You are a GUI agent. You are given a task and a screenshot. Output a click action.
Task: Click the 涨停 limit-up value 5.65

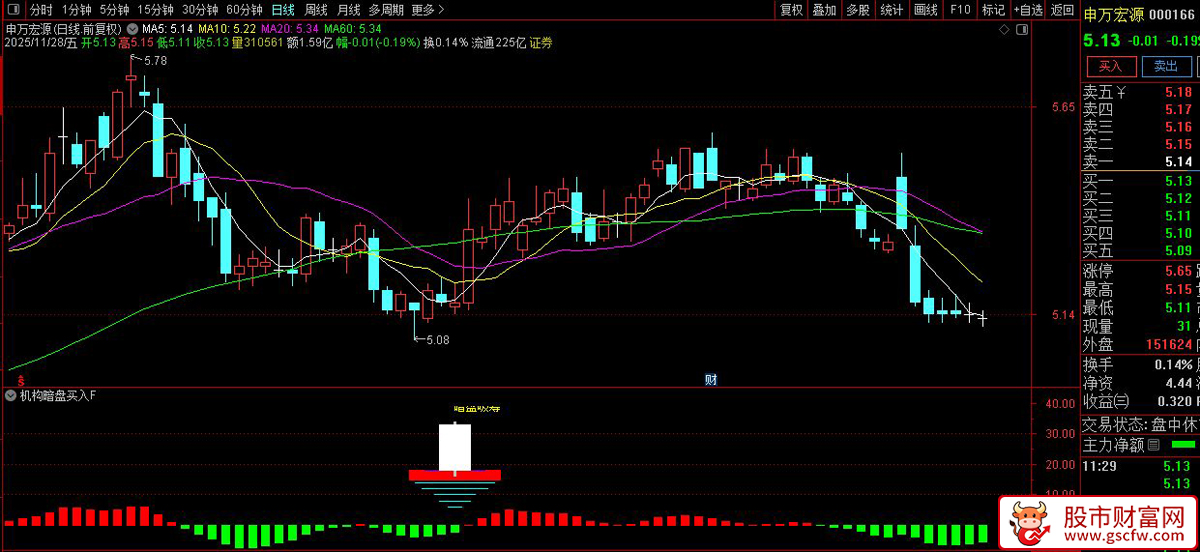point(1178,271)
